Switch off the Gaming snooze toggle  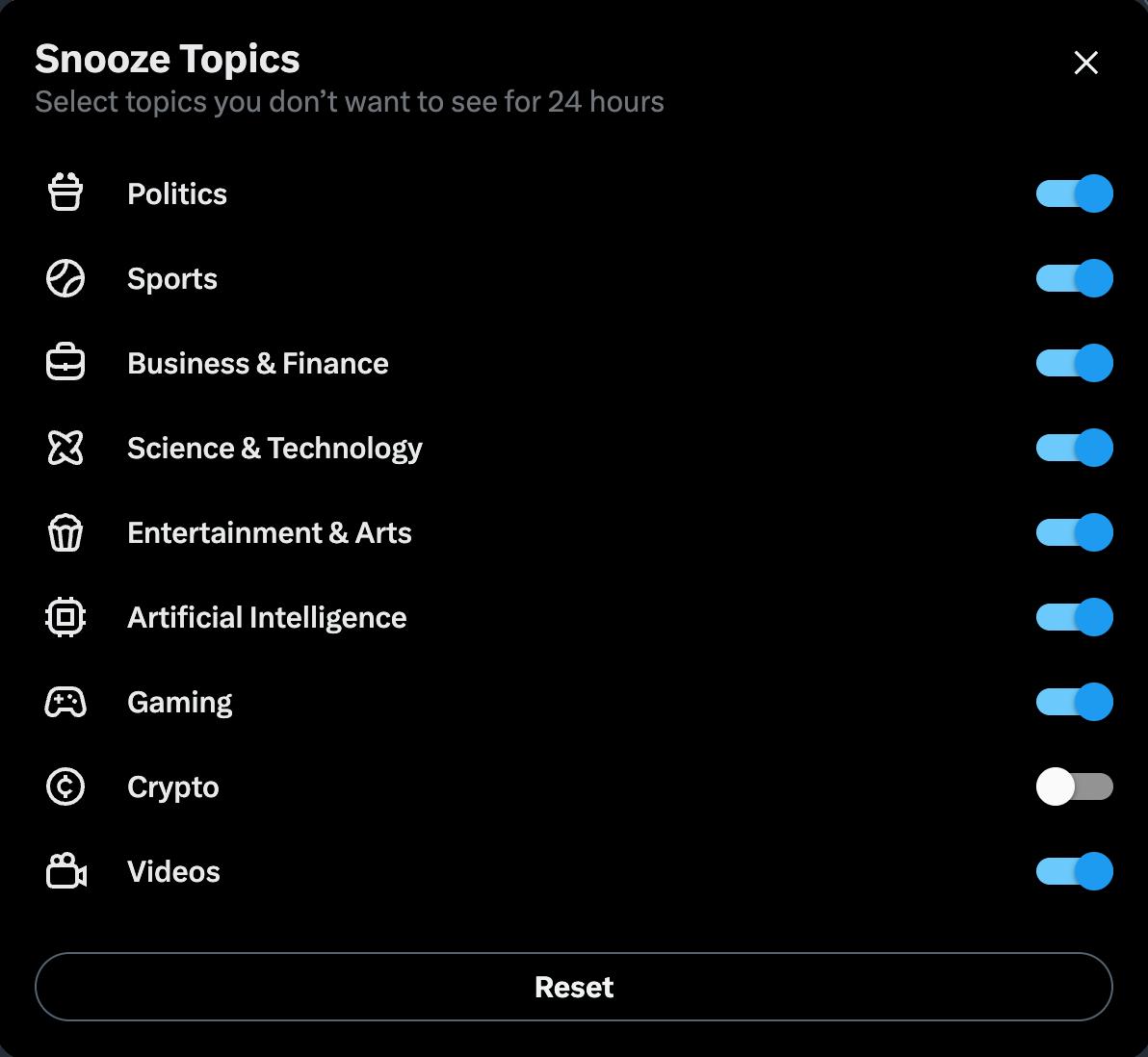(1074, 702)
